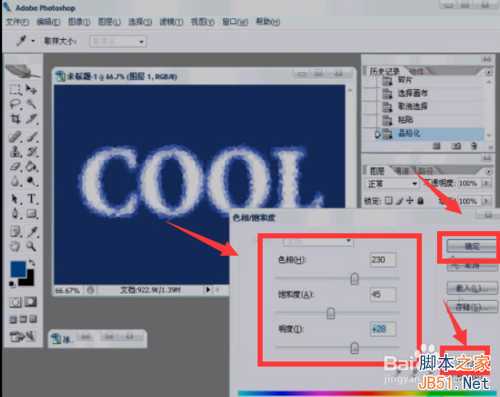Open the black background color swatch
This screenshot has width=500, height=397.
point(29,280)
